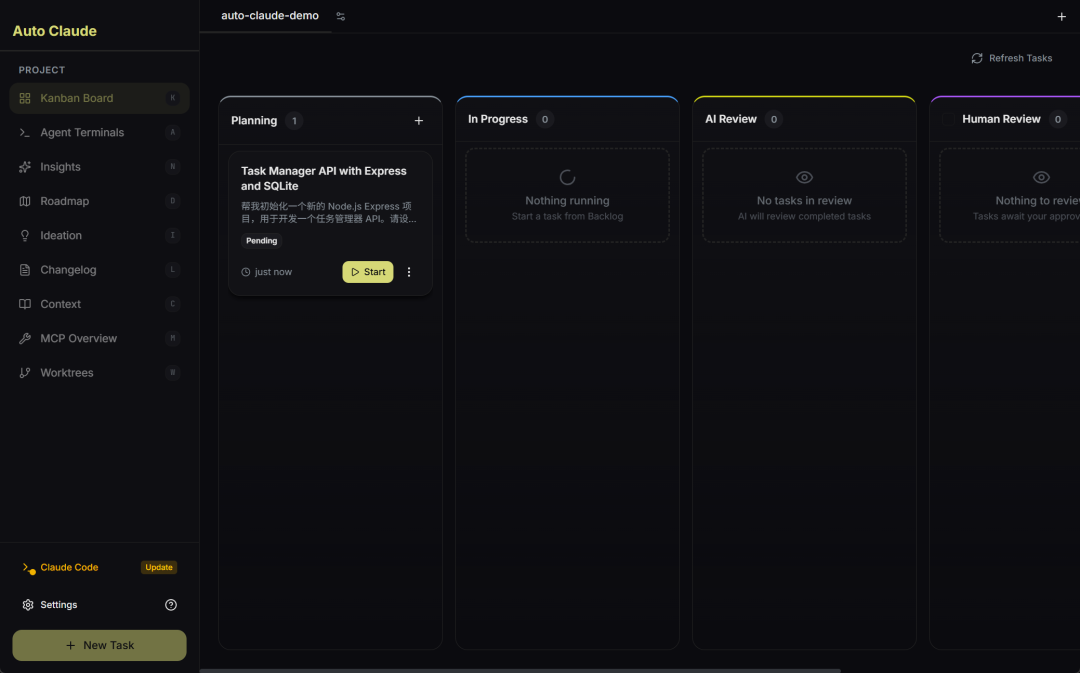Viewport: 1080px width, 673px height.
Task: Click the Ideation lightbulb icon
Action: [x=25, y=236]
